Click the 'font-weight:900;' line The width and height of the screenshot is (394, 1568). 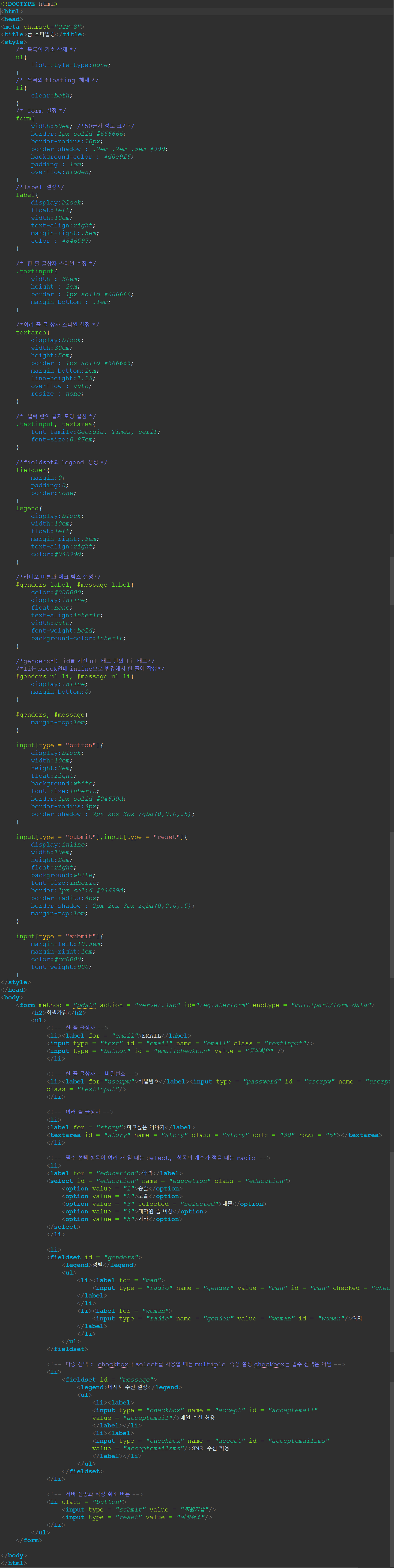tap(61, 967)
